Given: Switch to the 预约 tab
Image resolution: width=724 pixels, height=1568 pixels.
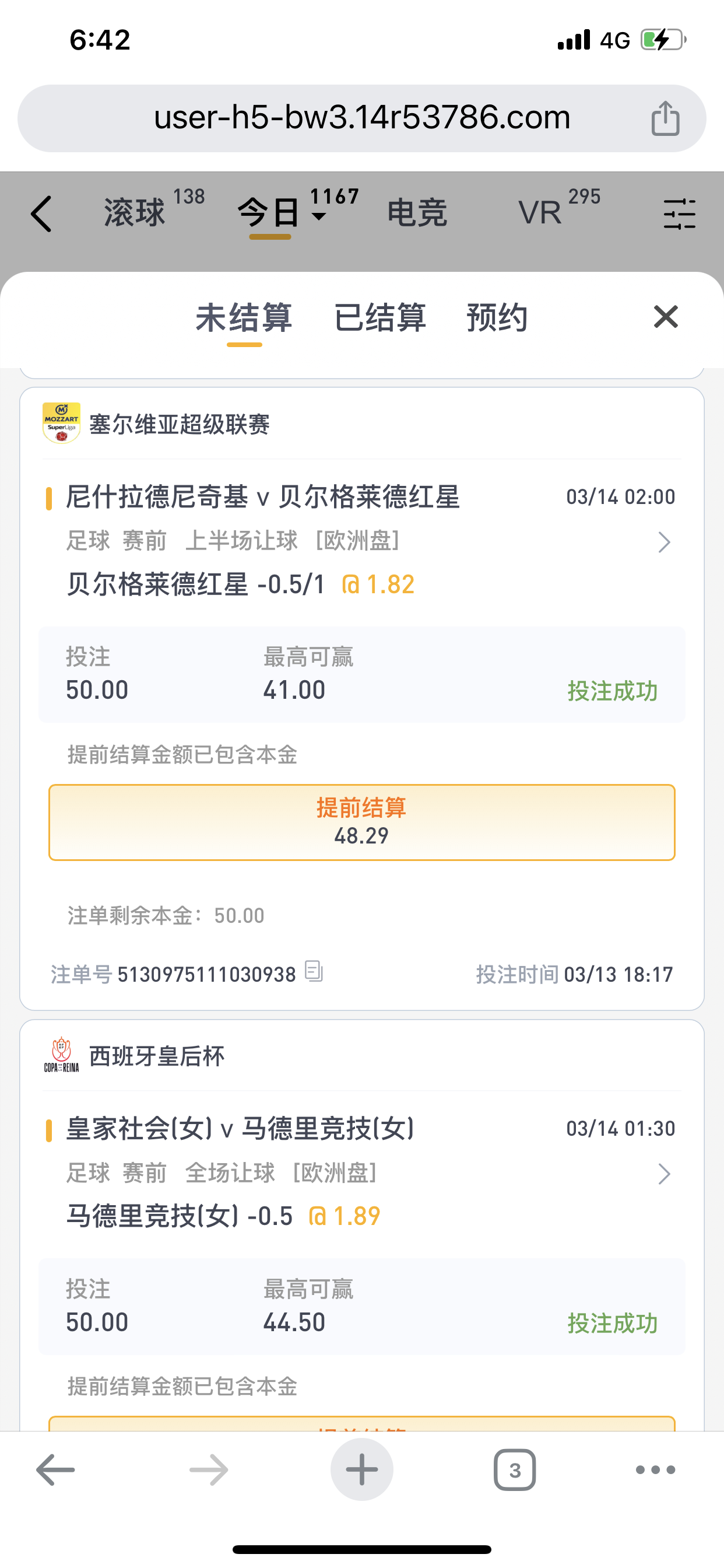Looking at the screenshot, I should click(x=497, y=318).
